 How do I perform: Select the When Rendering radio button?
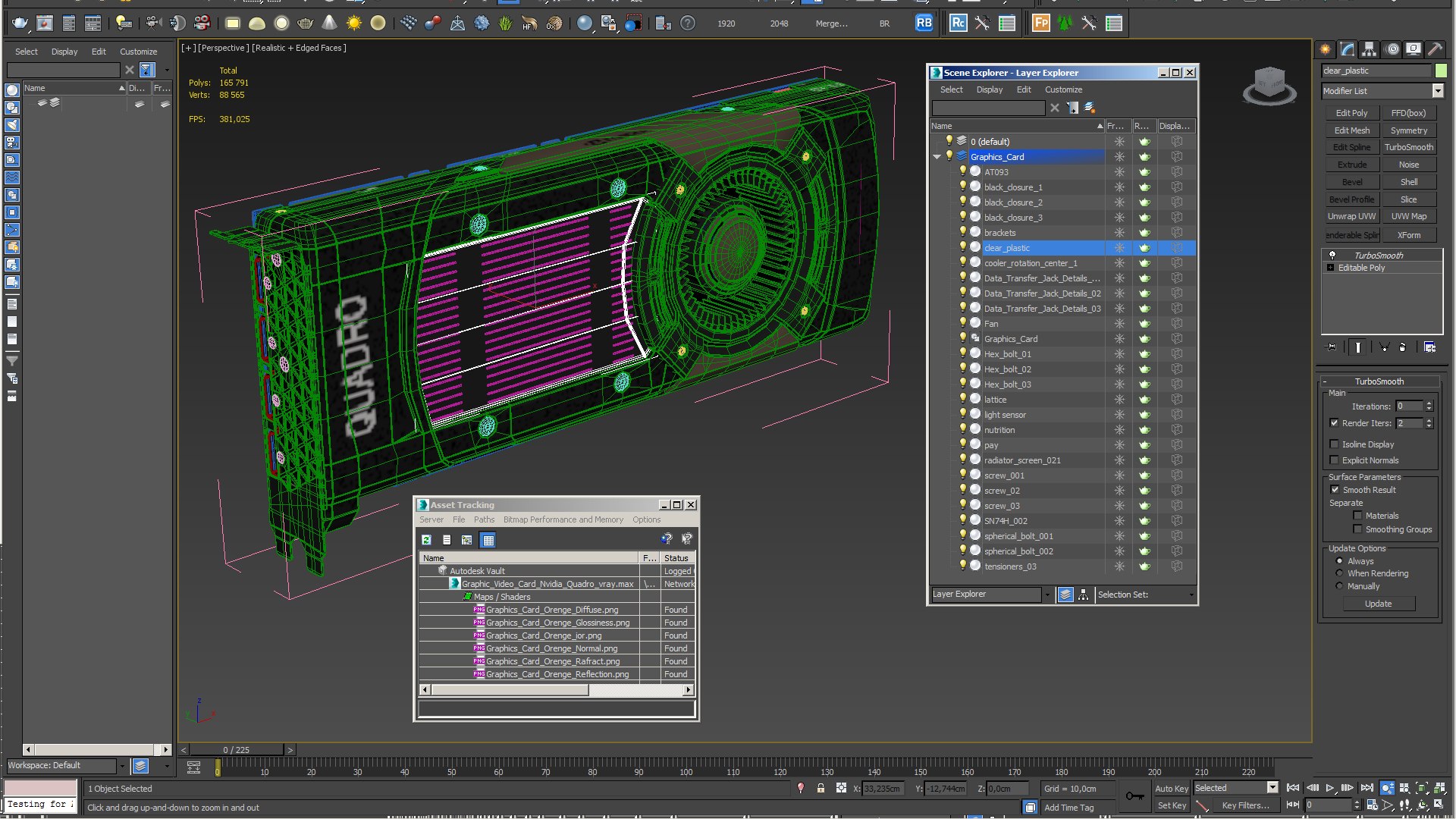(x=1339, y=573)
